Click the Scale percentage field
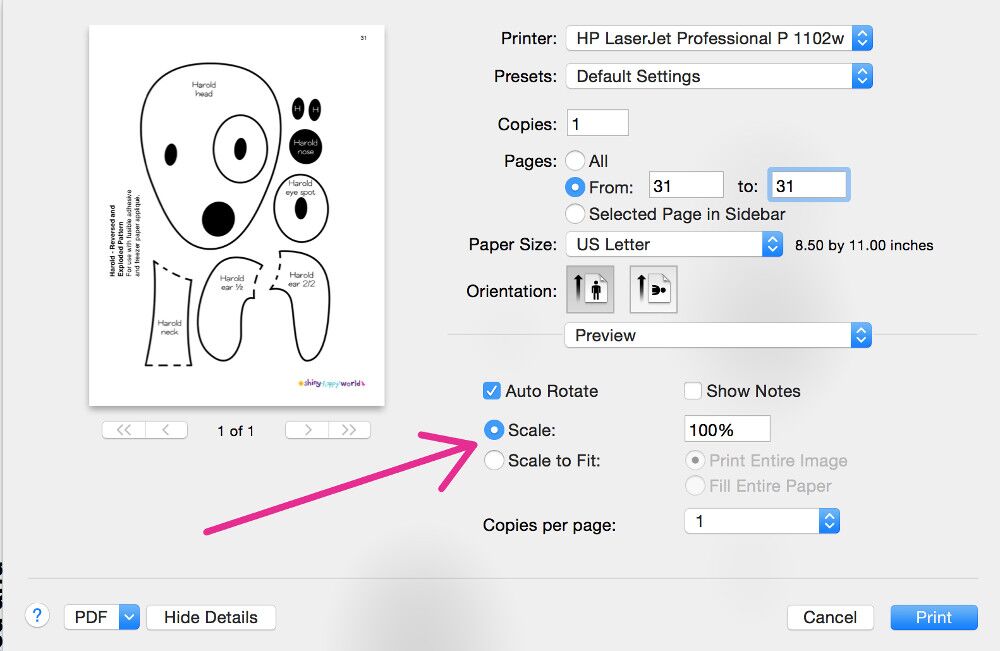Screen dimensions: 1000x651 (727, 430)
